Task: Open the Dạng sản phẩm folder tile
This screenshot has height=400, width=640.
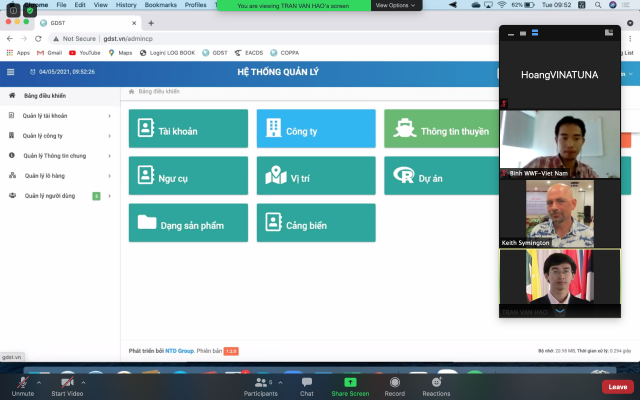Action: pos(188,223)
